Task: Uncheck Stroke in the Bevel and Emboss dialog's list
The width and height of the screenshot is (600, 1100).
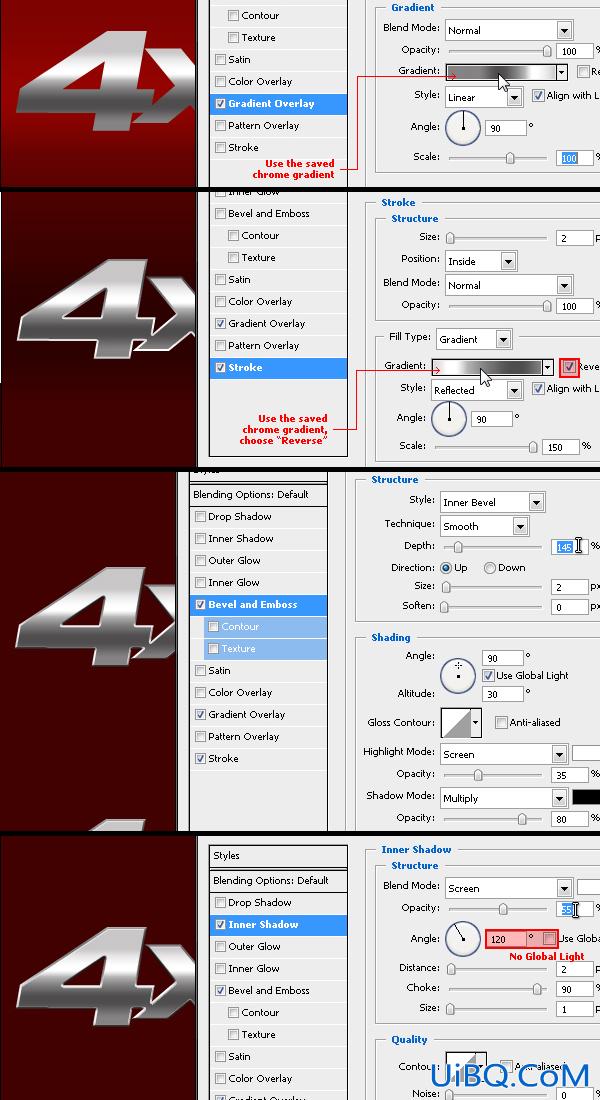Action: pyautogui.click(x=201, y=758)
